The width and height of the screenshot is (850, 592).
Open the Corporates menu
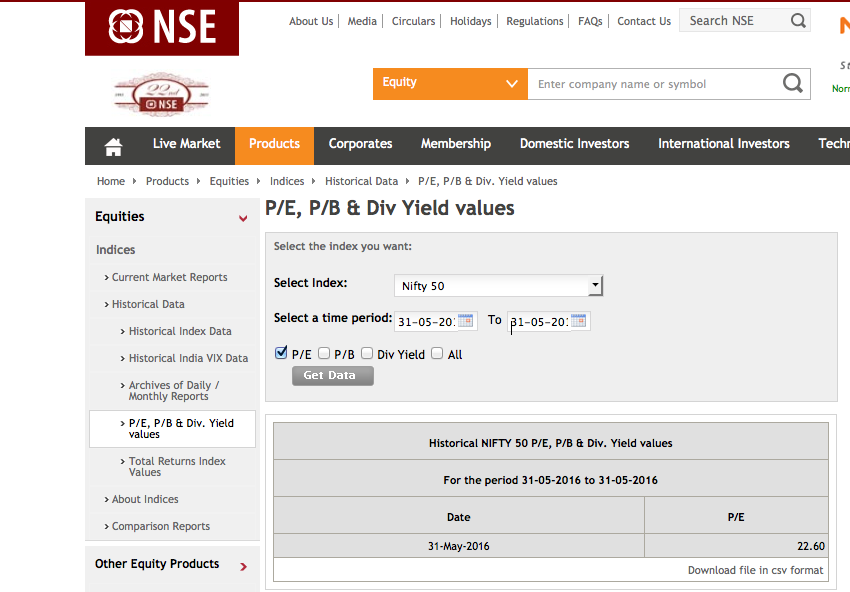coord(360,144)
